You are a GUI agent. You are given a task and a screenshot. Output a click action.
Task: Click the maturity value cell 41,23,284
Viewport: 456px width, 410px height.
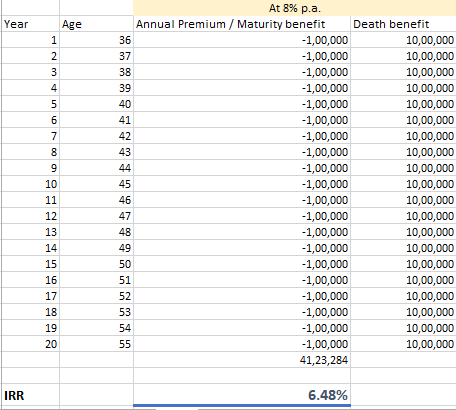242,360
